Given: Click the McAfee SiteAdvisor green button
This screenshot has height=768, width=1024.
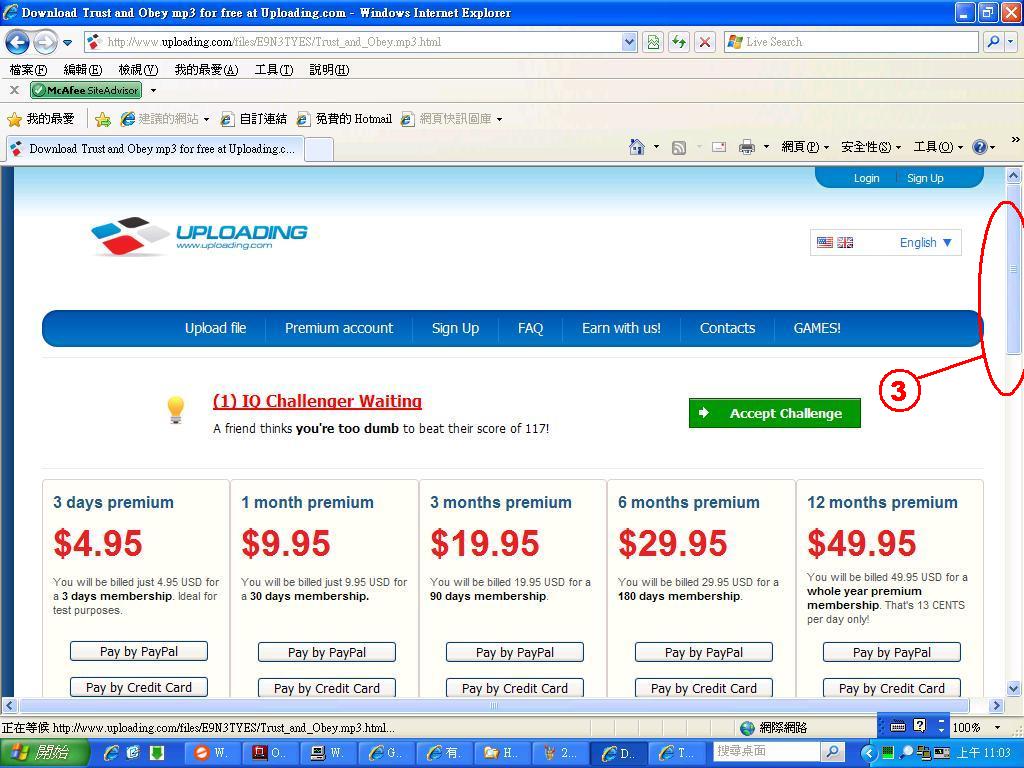Looking at the screenshot, I should (86, 90).
